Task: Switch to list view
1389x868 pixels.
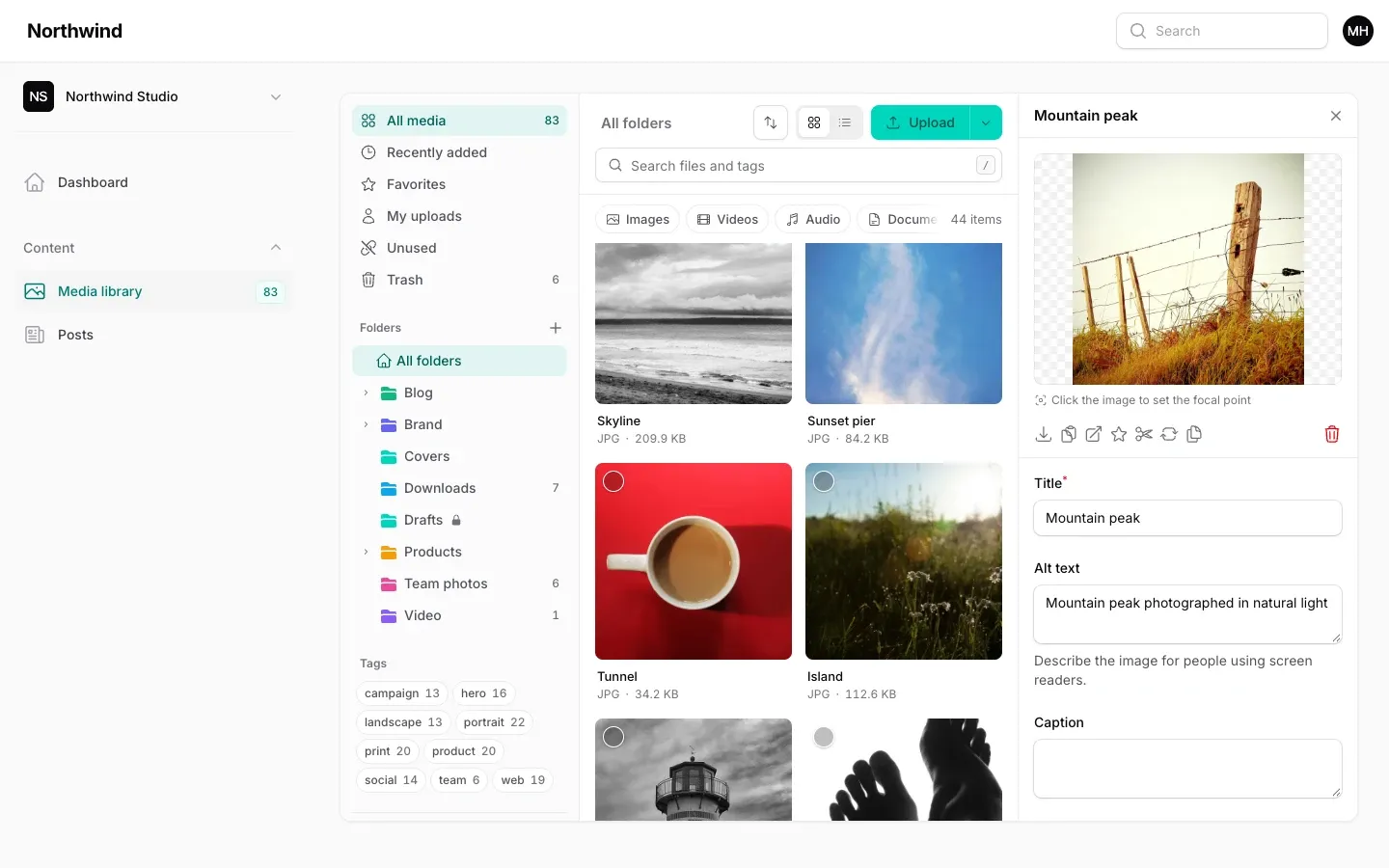Action: coord(845,122)
